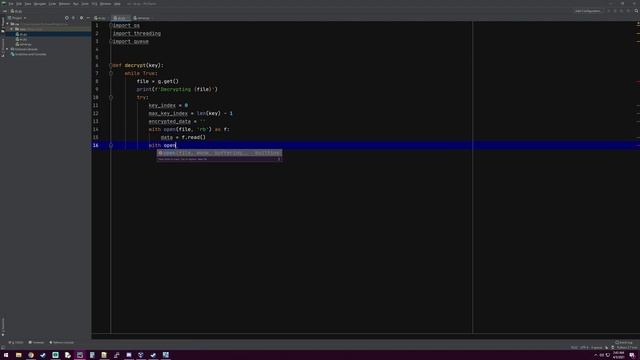
Task: Open the Event Log
Action: click(x=624, y=342)
